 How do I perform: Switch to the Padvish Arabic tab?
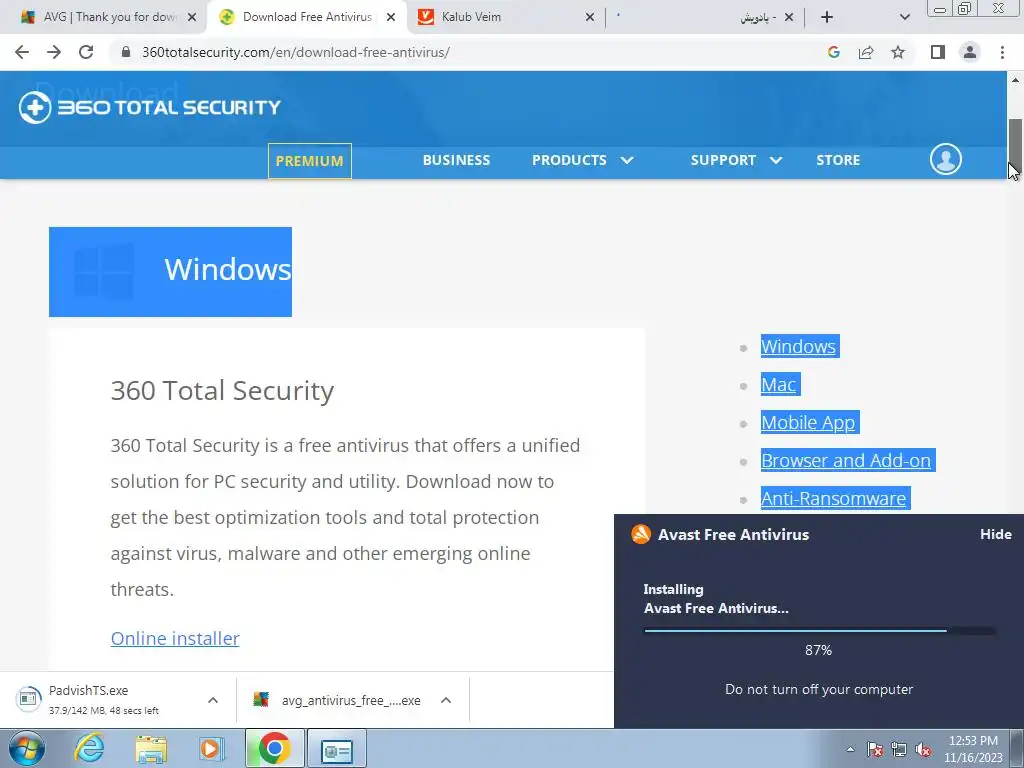click(x=705, y=18)
